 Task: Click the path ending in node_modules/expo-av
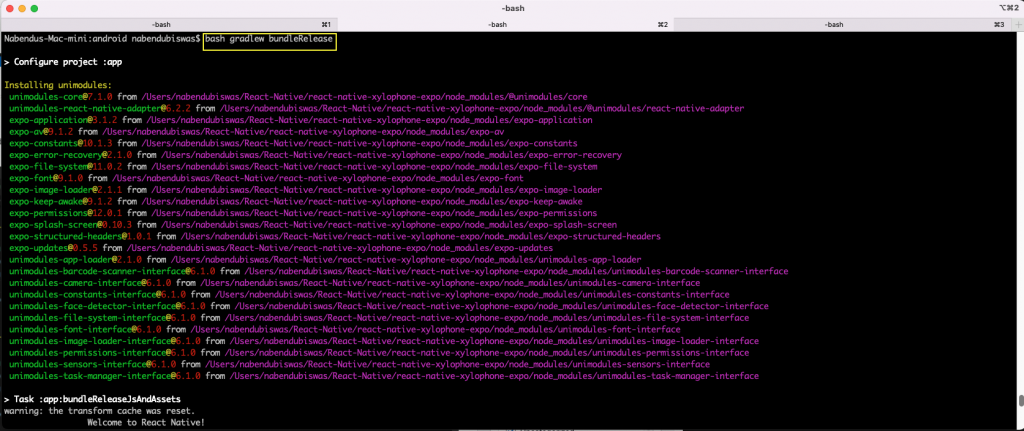coord(302,132)
